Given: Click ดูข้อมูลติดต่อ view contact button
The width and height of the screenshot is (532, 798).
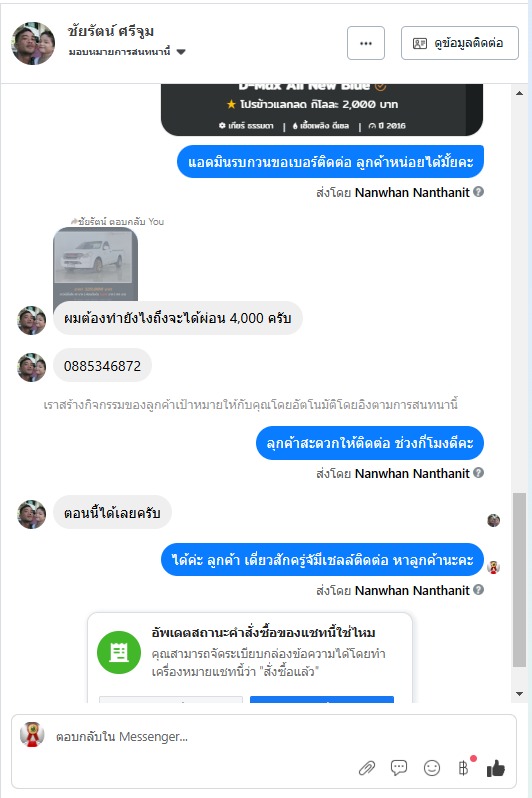Looking at the screenshot, I should click(x=460, y=43).
